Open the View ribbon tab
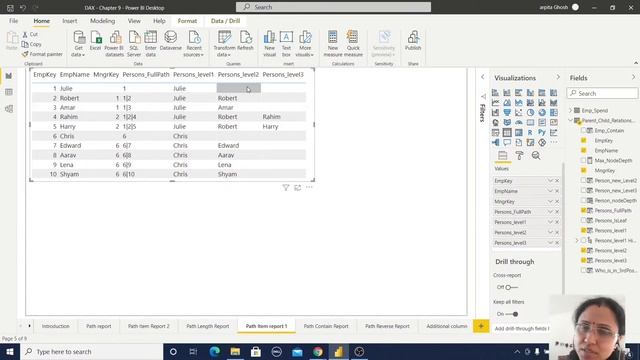Screen dimensions: 640x360 tap(134, 21)
